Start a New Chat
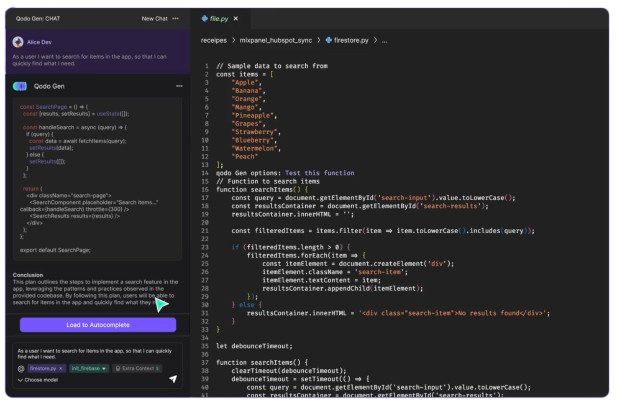The image size is (617, 404). tap(155, 18)
